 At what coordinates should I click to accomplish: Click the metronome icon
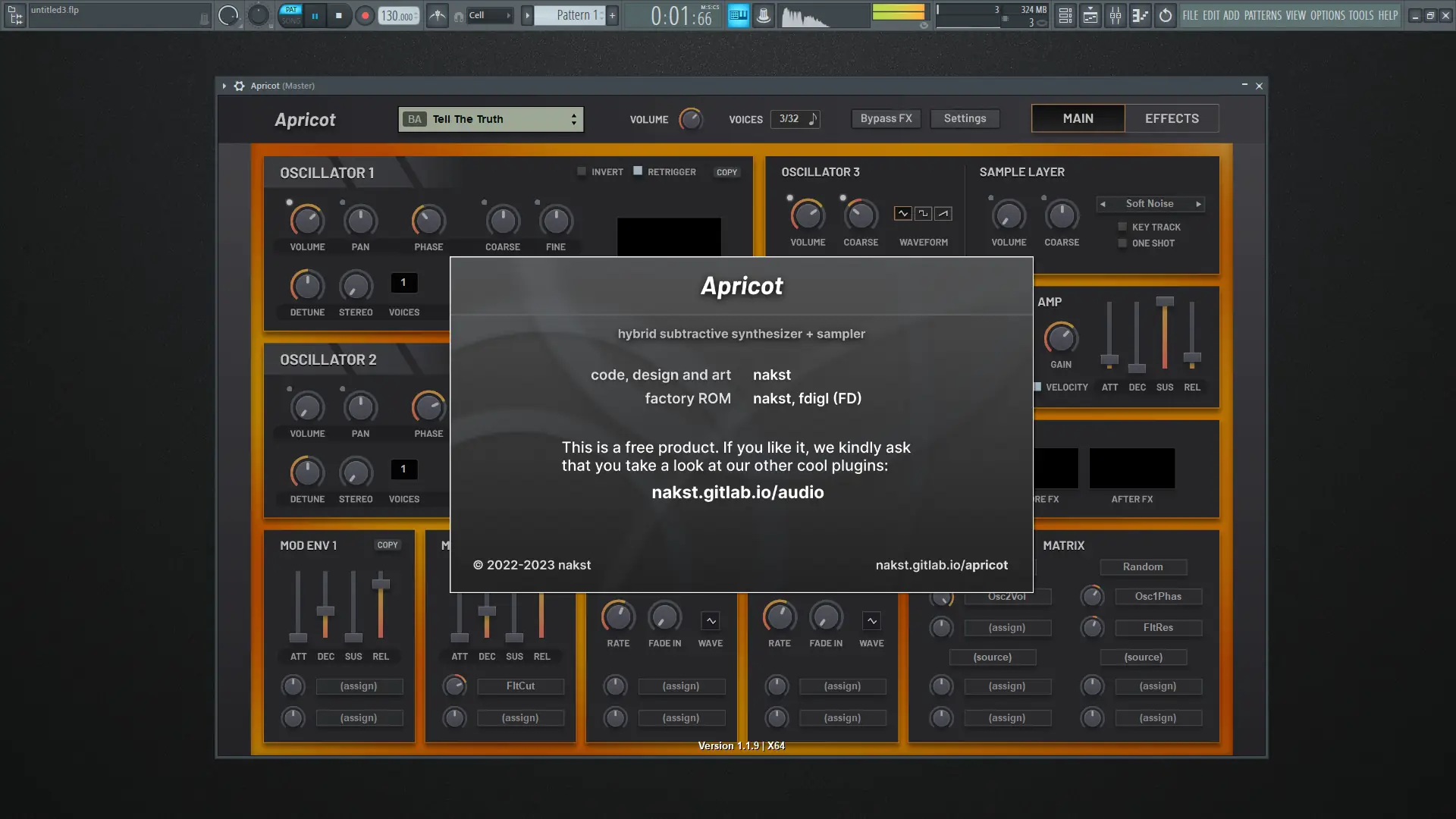coord(438,15)
